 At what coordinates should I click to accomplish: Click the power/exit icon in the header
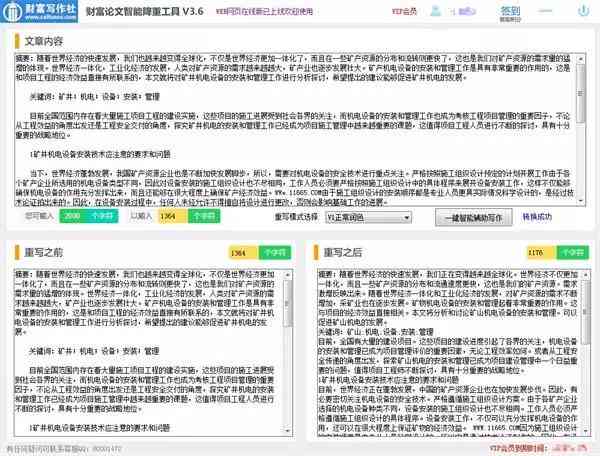pyautogui.click(x=583, y=11)
